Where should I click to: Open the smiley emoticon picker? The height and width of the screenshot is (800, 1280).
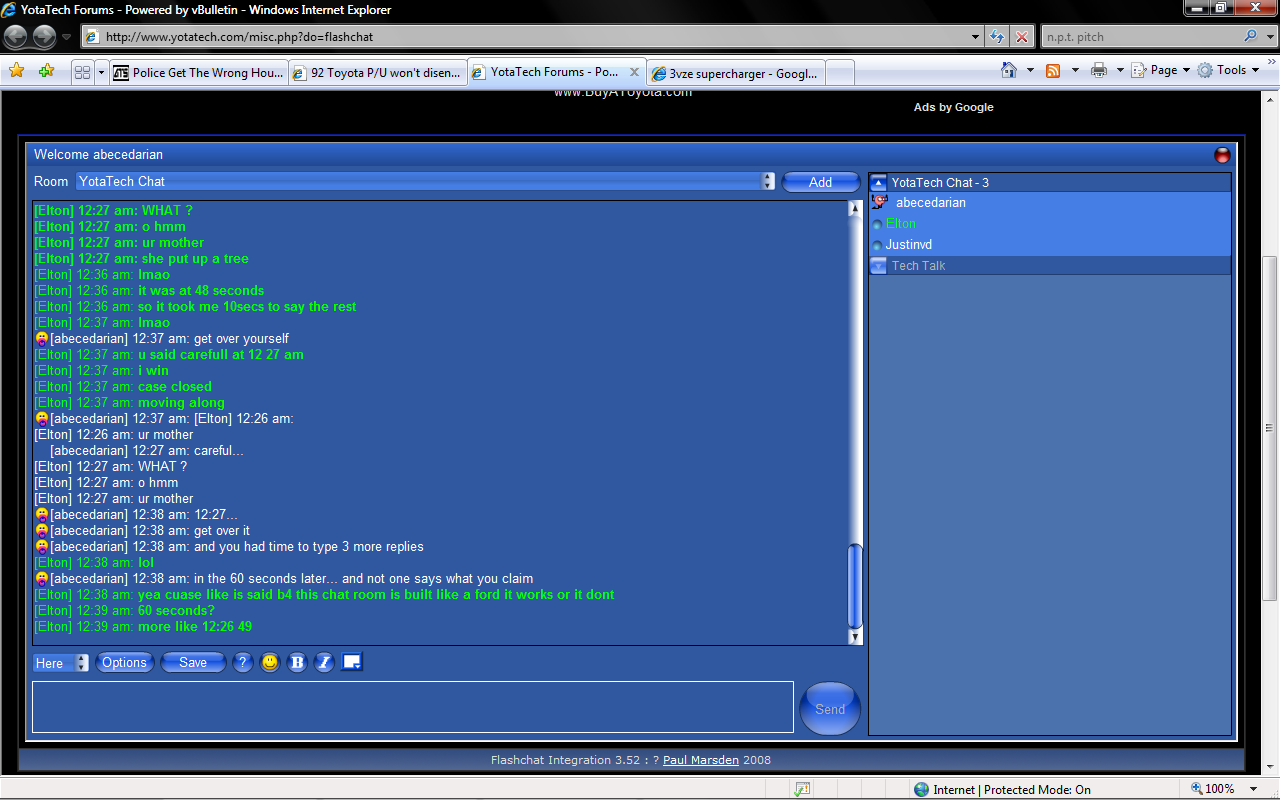pyautogui.click(x=270, y=663)
